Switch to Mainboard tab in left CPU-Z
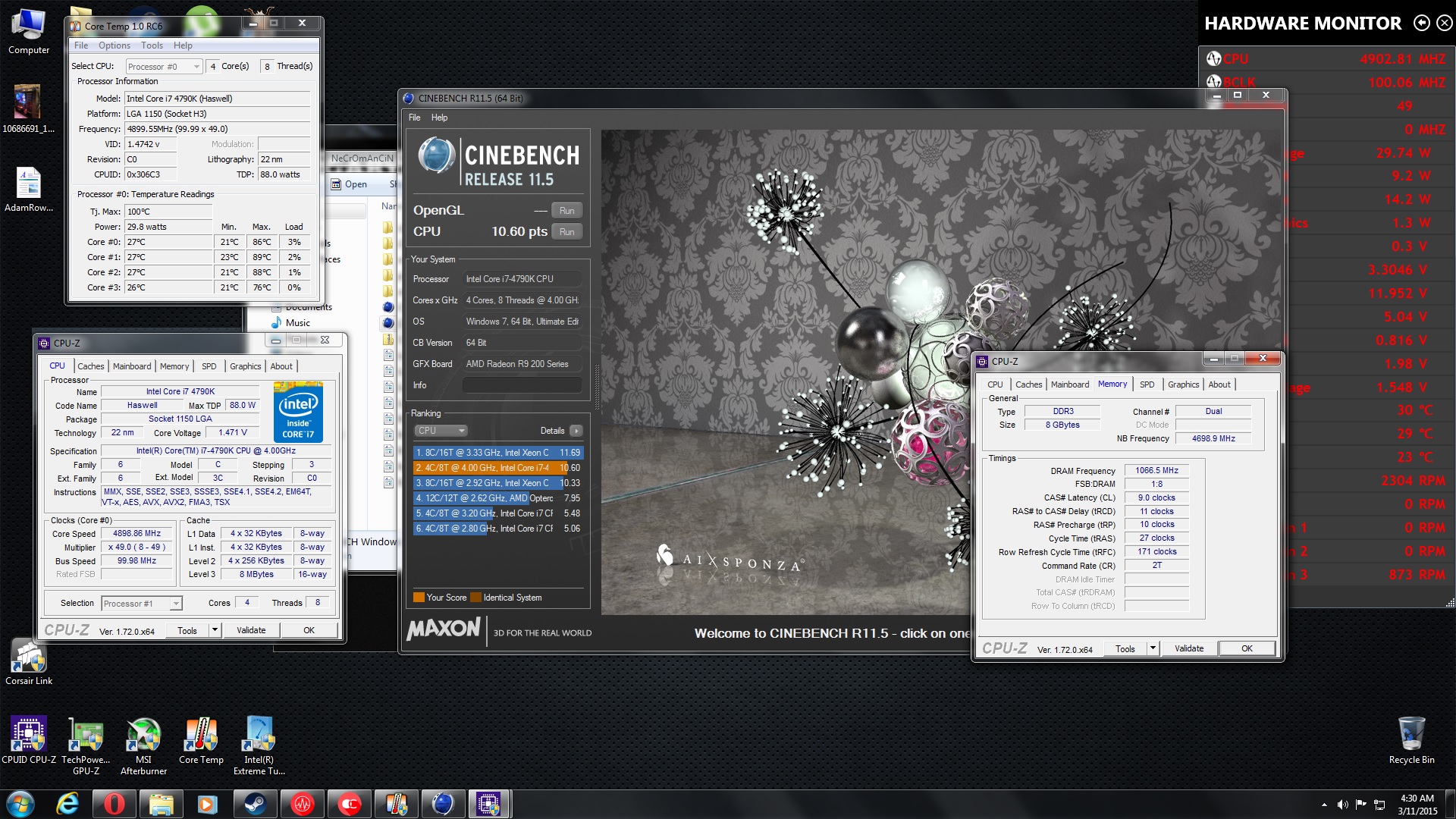 pyautogui.click(x=132, y=366)
